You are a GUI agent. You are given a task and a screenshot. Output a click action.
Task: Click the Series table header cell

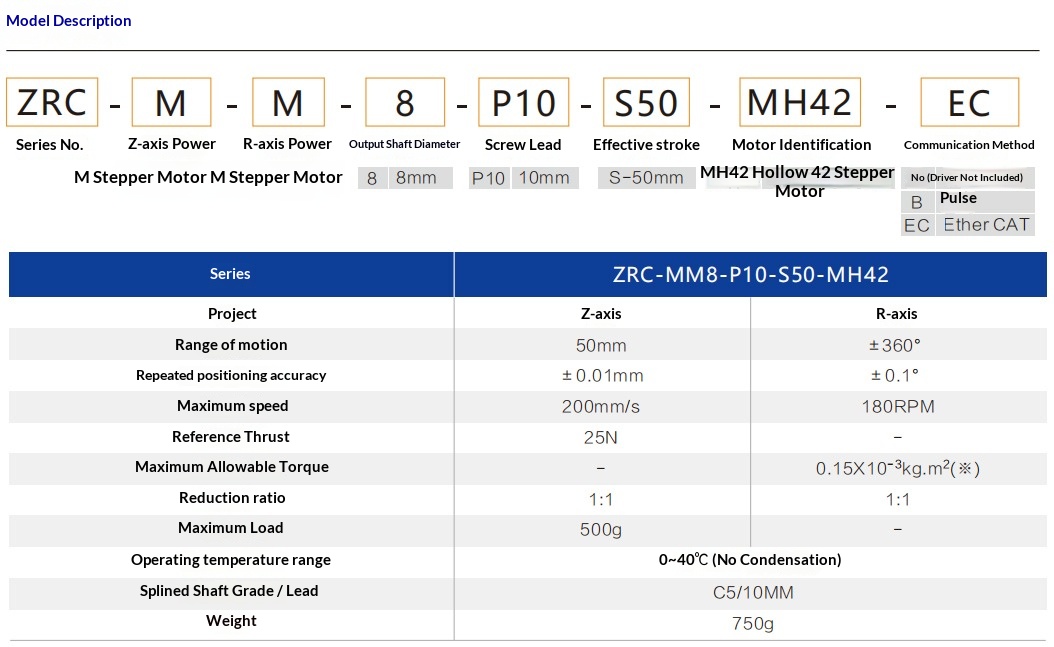231,274
